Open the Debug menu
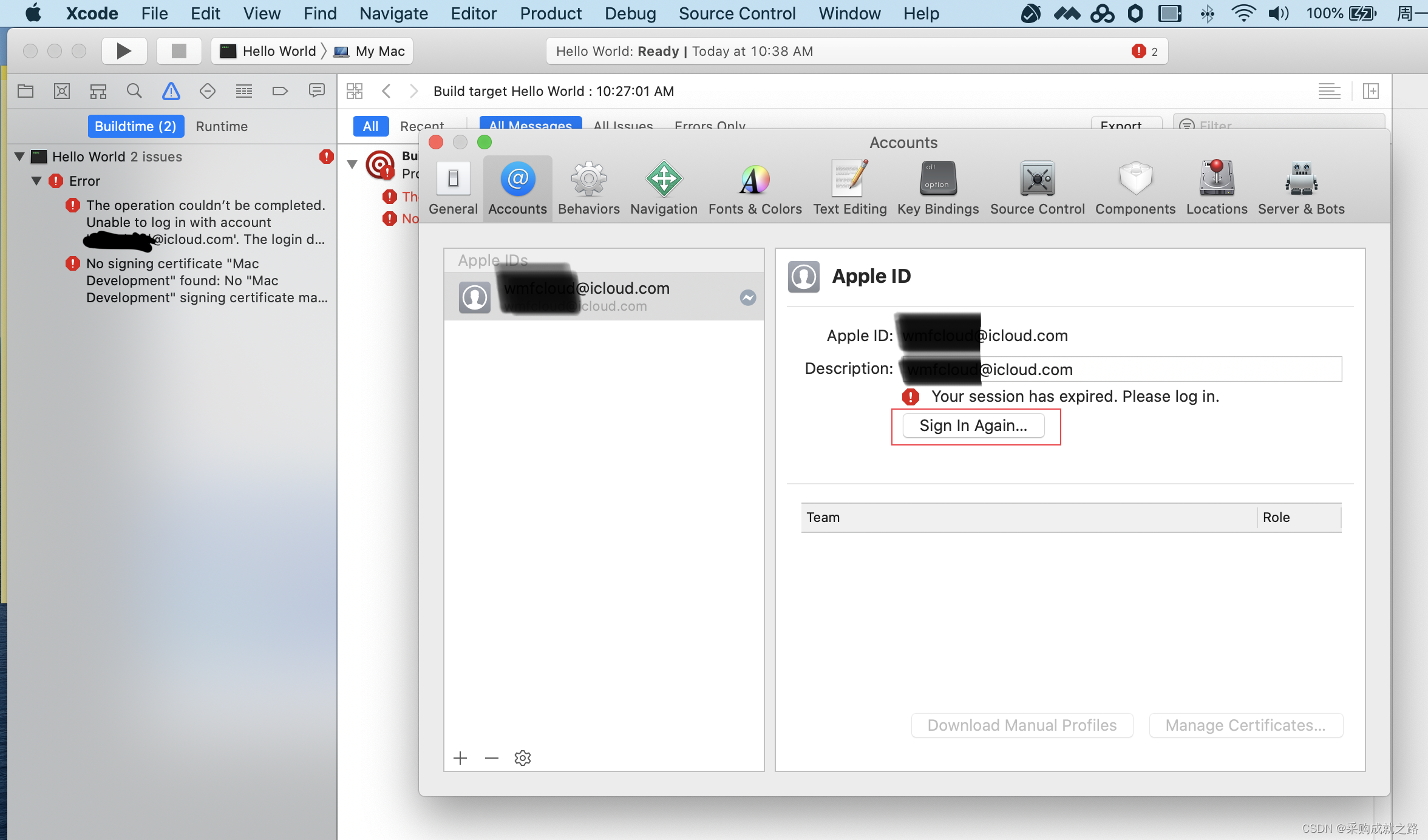Viewport: 1428px width, 840px height. coord(630,13)
